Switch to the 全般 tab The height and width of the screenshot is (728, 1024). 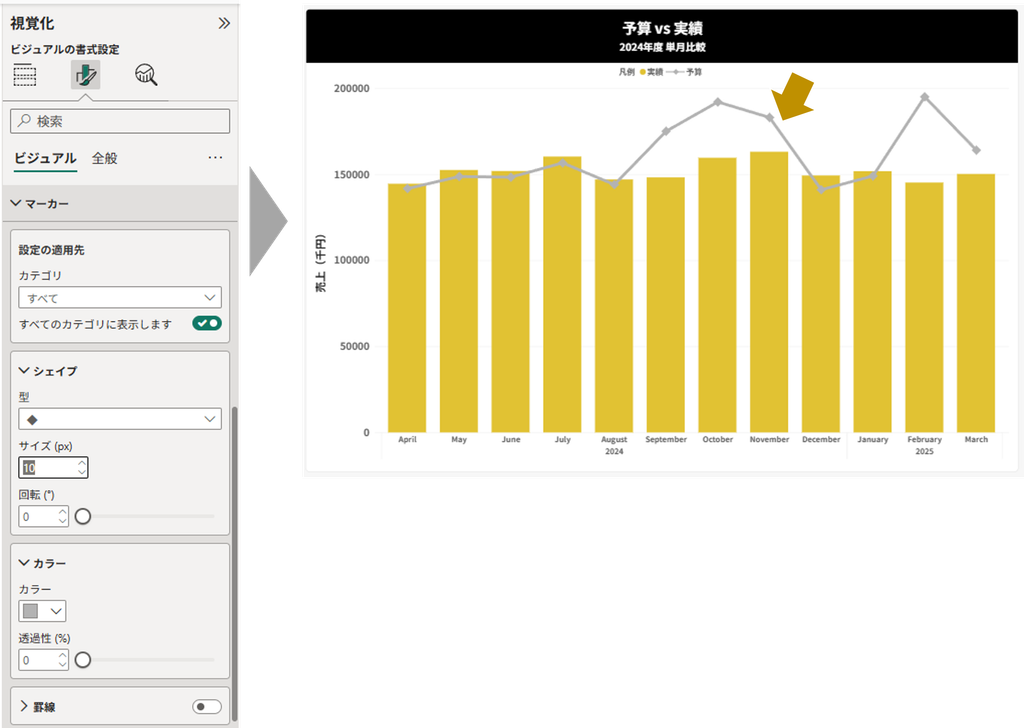pyautogui.click(x=104, y=158)
